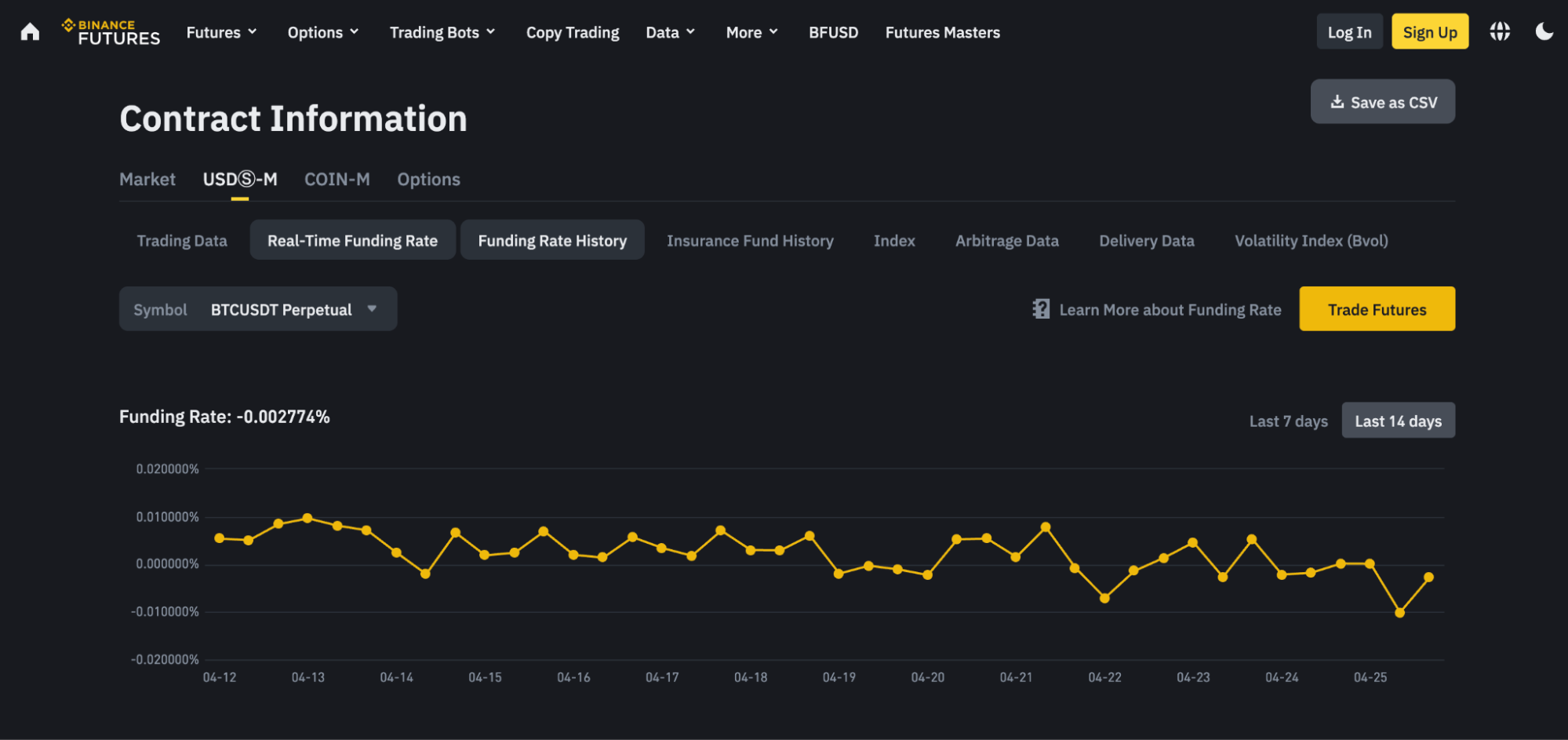Screen dimensions: 1568x740
Task: Click the 04-18 x-axis label
Action: pos(751,677)
